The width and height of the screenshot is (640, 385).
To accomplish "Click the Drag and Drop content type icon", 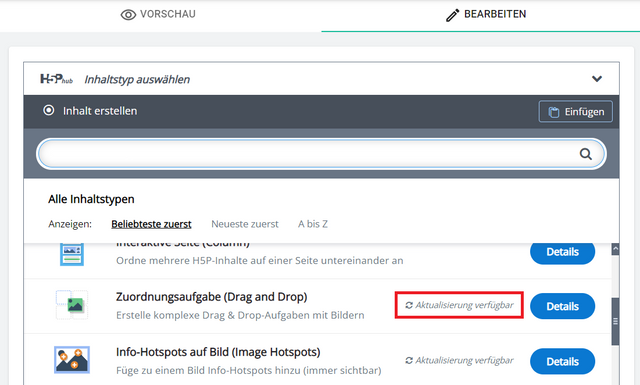I will click(x=72, y=305).
